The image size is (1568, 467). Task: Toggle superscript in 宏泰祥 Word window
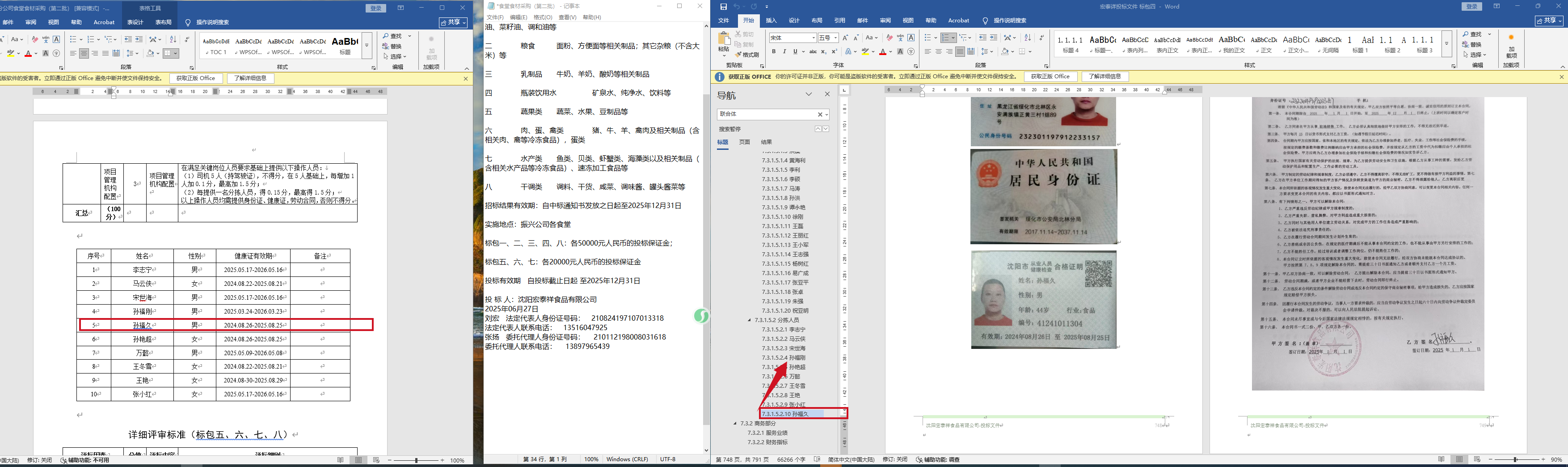click(835, 52)
